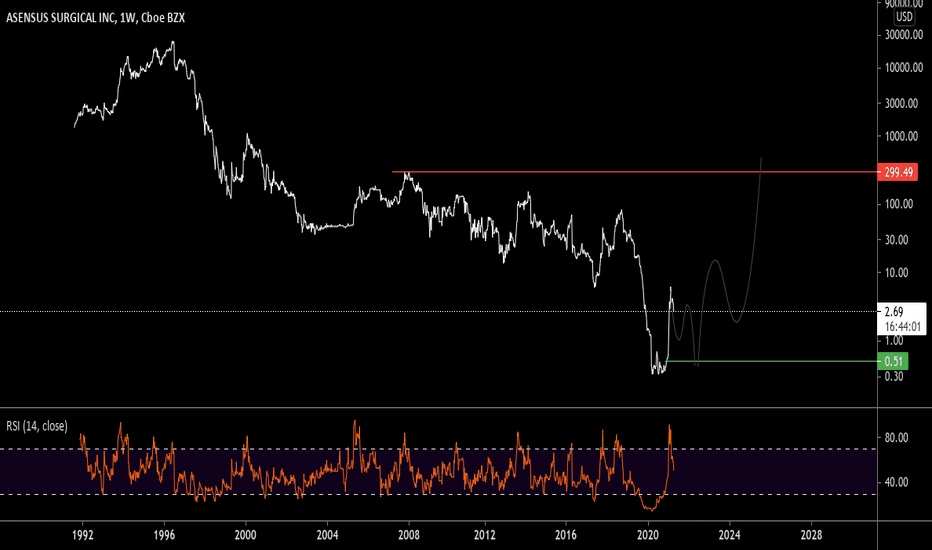932x550 pixels.
Task: Click the 2024 time axis label
Action: [x=729, y=535]
